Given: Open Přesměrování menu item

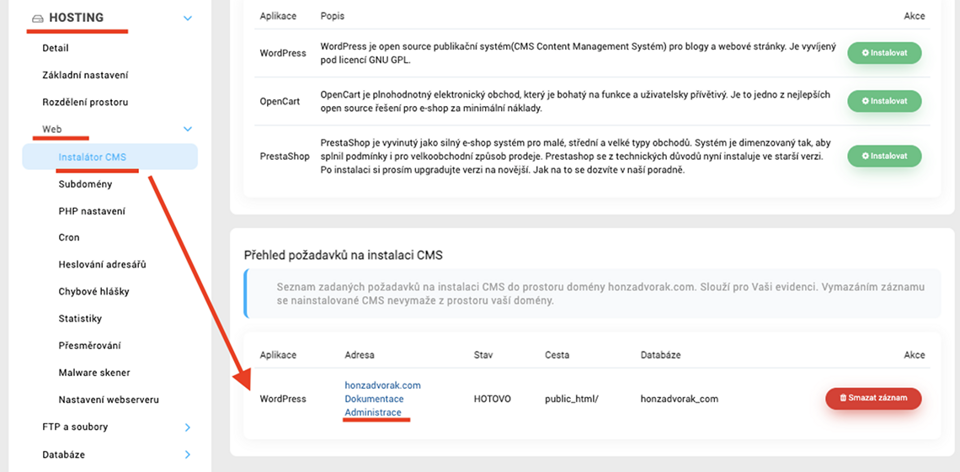Looking at the screenshot, I should tap(89, 345).
